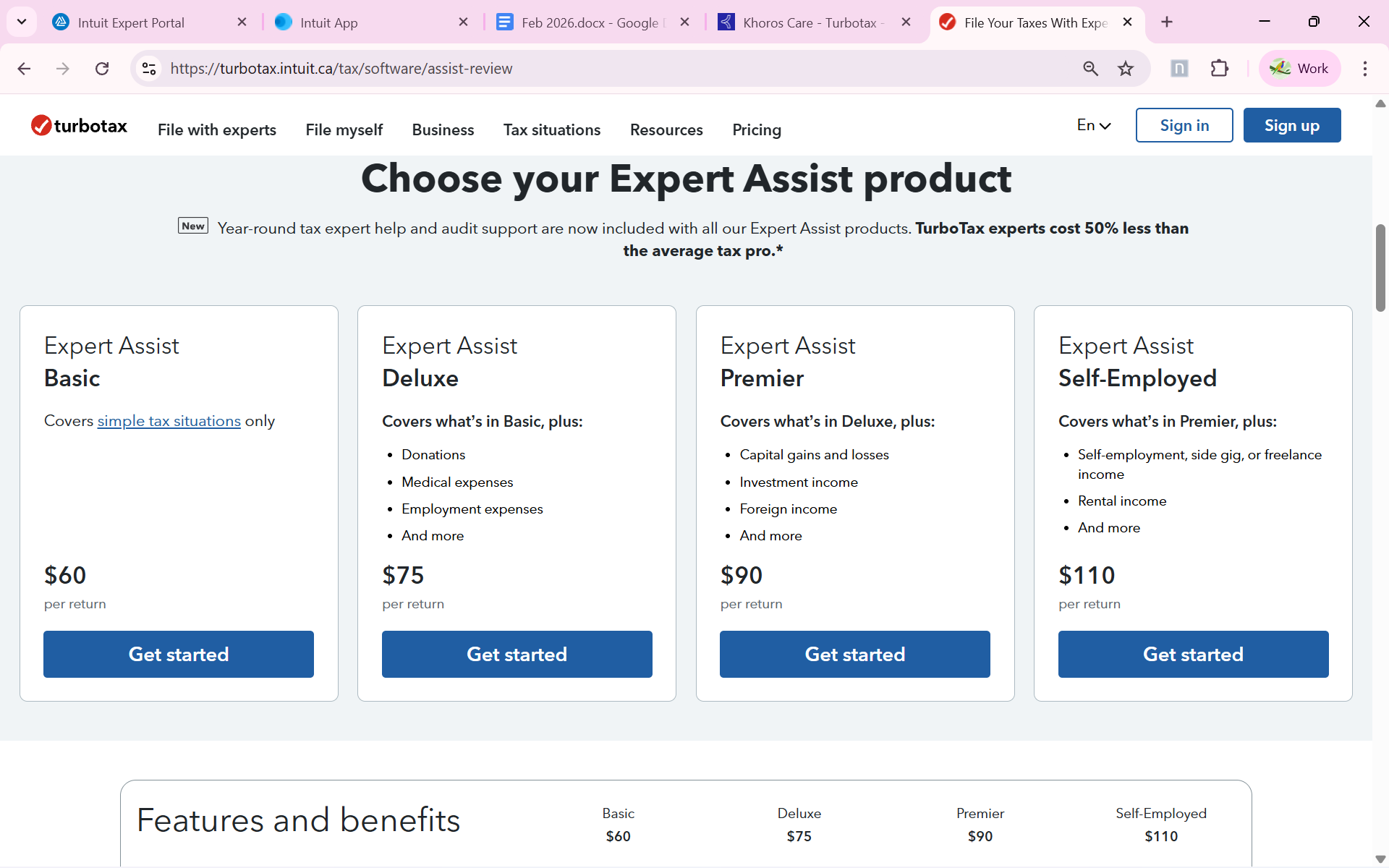The width and height of the screenshot is (1389, 868).
Task: Open the File with experts menu
Action: (x=217, y=130)
